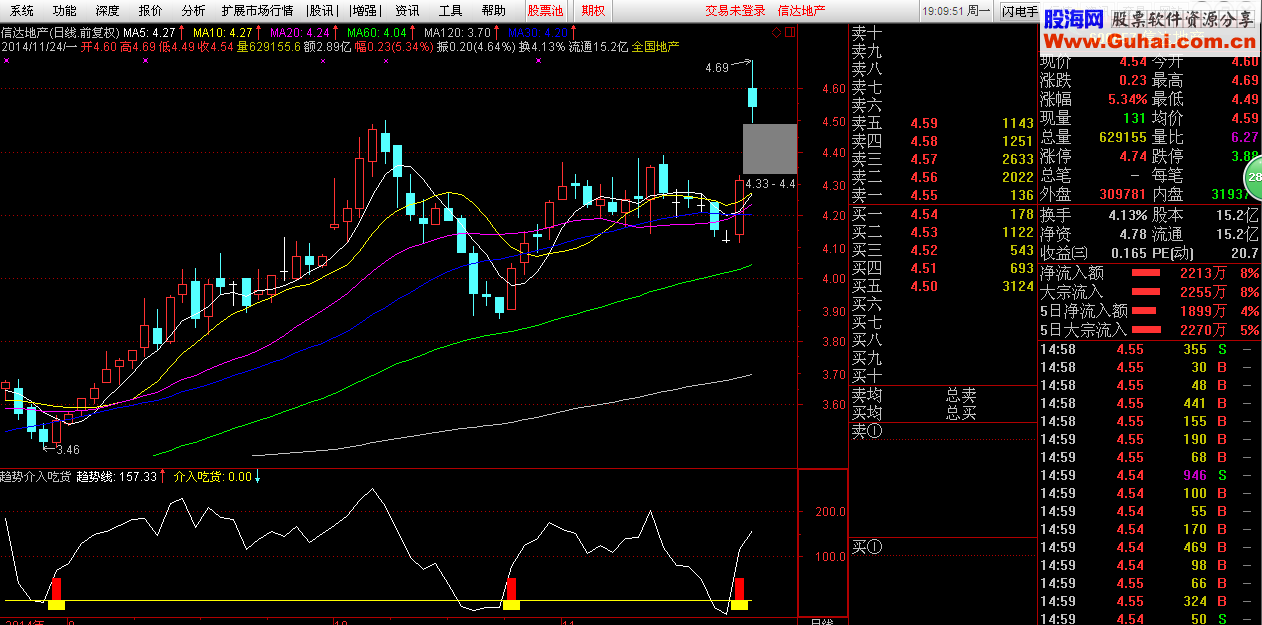Image resolution: width=1262 pixels, height=625 pixels.
Task: Open the 功能 menu
Action: coord(65,11)
